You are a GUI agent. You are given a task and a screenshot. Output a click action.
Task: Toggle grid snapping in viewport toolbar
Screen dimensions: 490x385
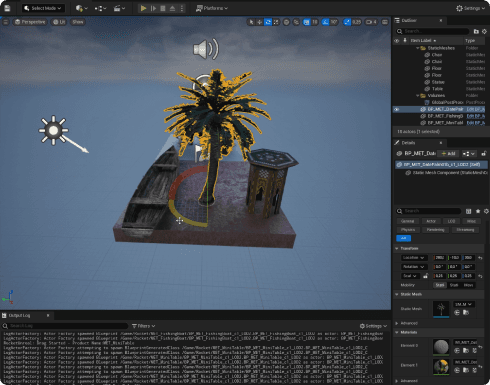pyautogui.click(x=306, y=22)
